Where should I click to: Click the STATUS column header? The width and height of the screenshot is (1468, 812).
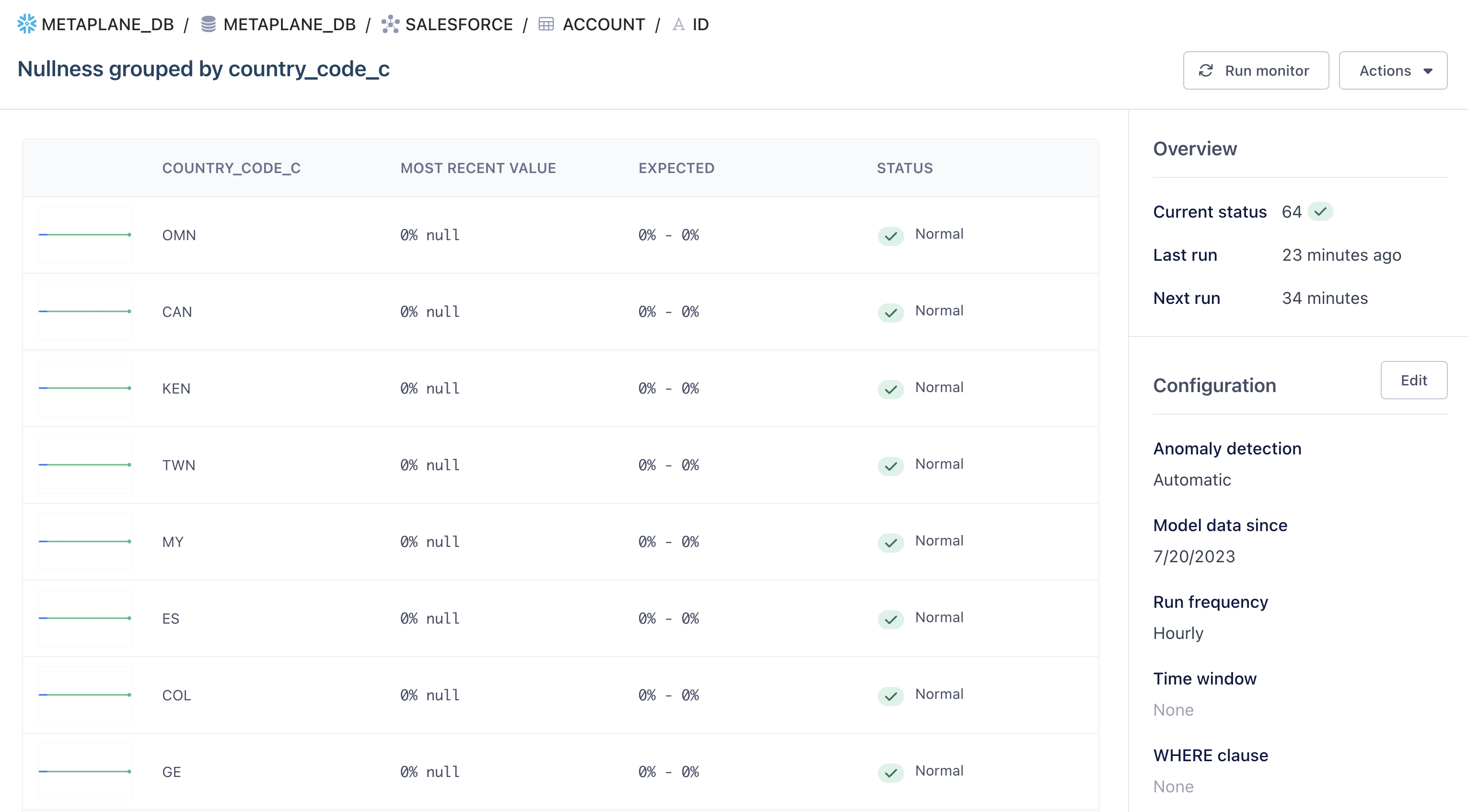(904, 168)
